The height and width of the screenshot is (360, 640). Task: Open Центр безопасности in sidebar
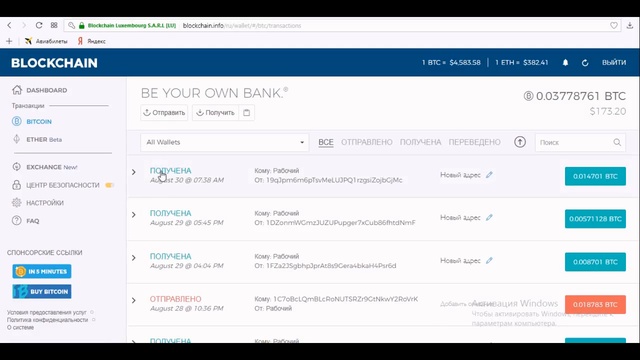[x=63, y=185]
